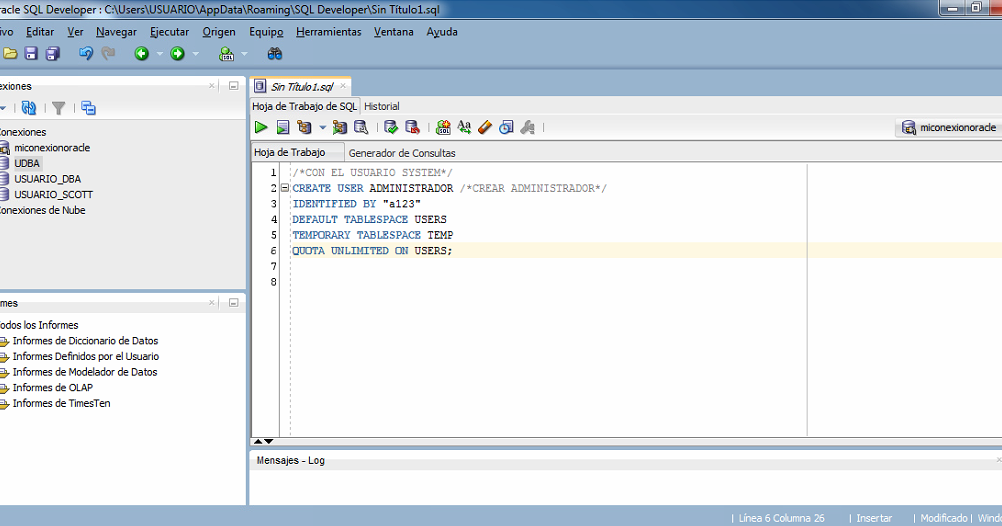Open Herramientas menu
The width and height of the screenshot is (1002, 526).
pyautogui.click(x=328, y=31)
